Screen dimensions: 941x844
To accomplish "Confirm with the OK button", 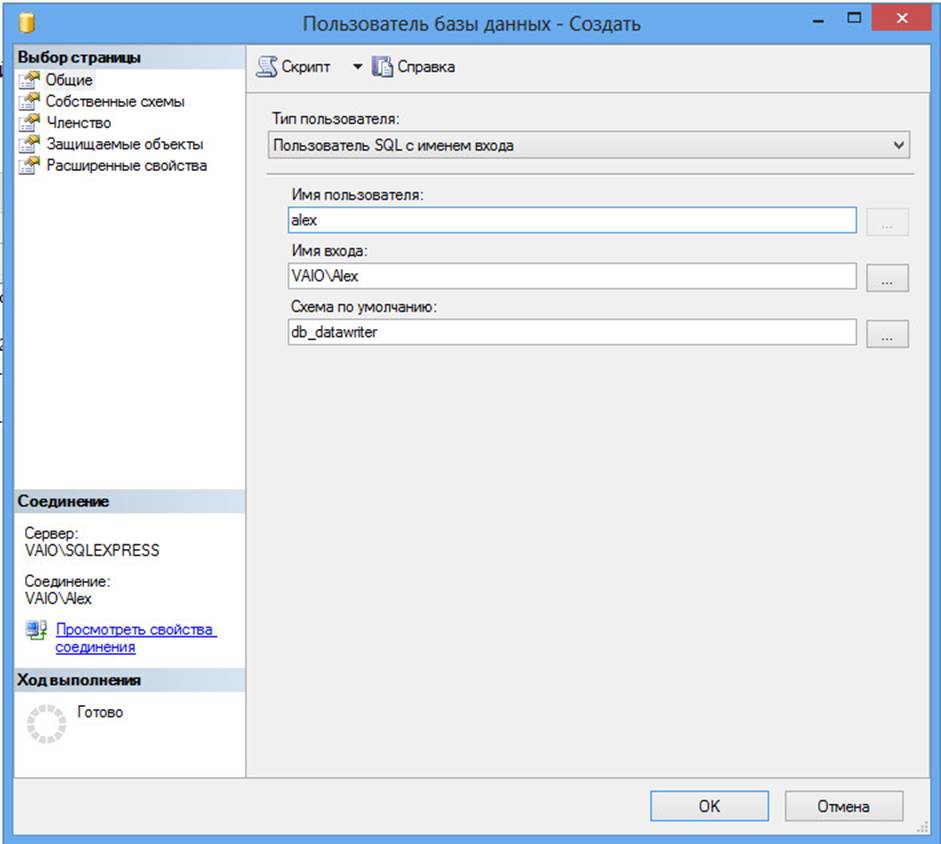I will tap(709, 806).
